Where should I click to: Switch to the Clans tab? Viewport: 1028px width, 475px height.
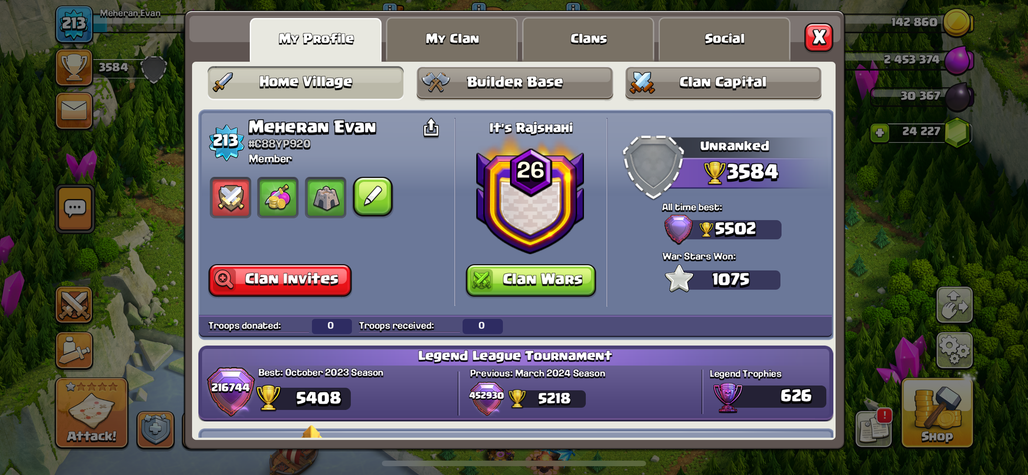[x=588, y=39]
